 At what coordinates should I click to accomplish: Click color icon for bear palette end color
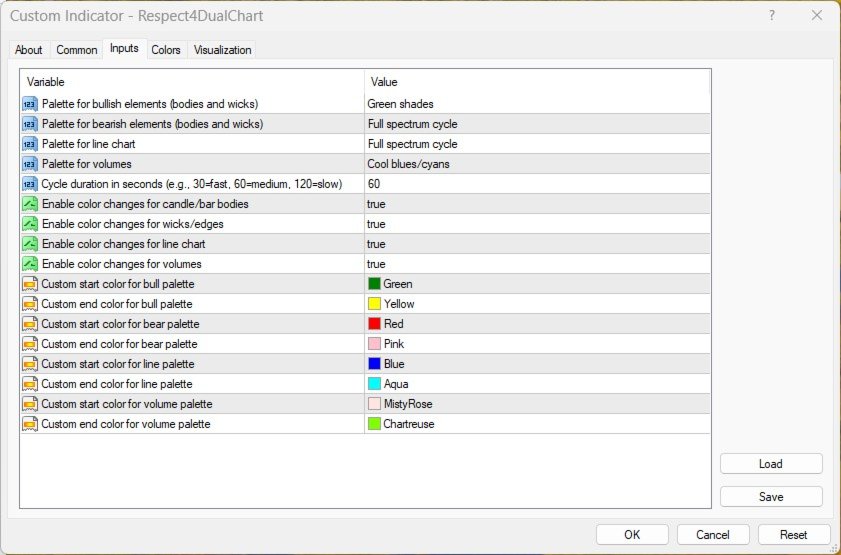click(x=30, y=344)
